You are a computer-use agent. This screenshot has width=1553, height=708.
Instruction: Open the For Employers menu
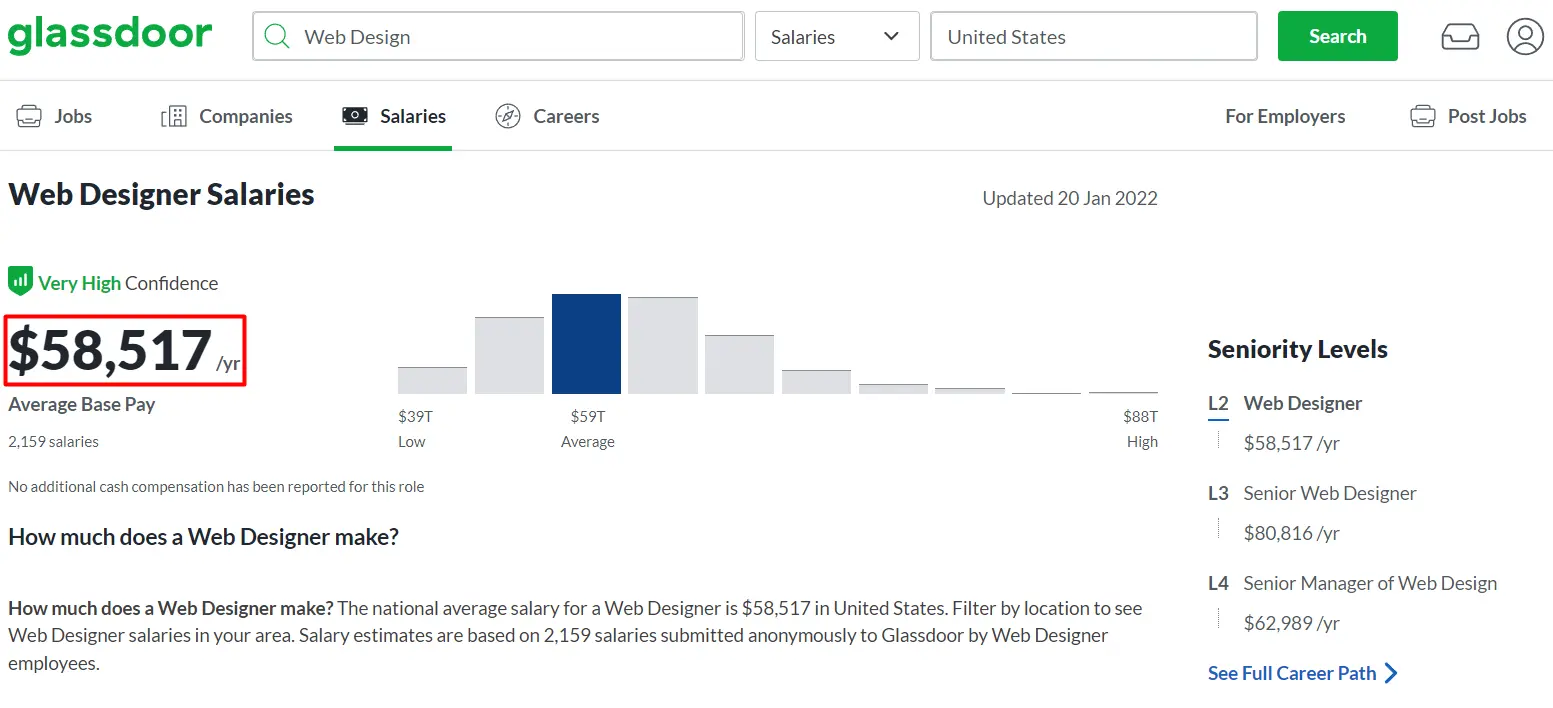(x=1284, y=116)
